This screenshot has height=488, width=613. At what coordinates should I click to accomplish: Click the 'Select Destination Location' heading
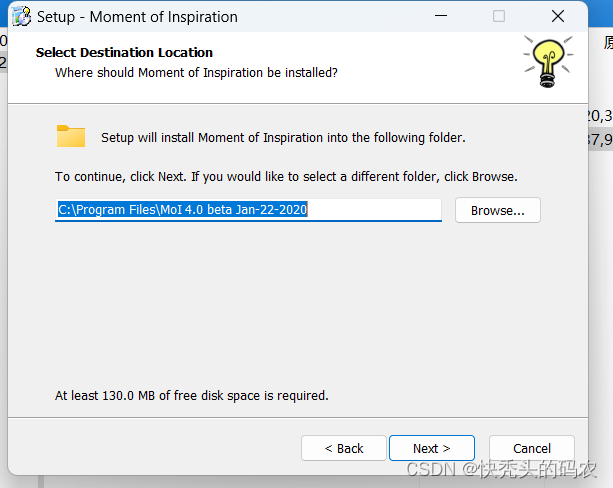click(x=124, y=52)
